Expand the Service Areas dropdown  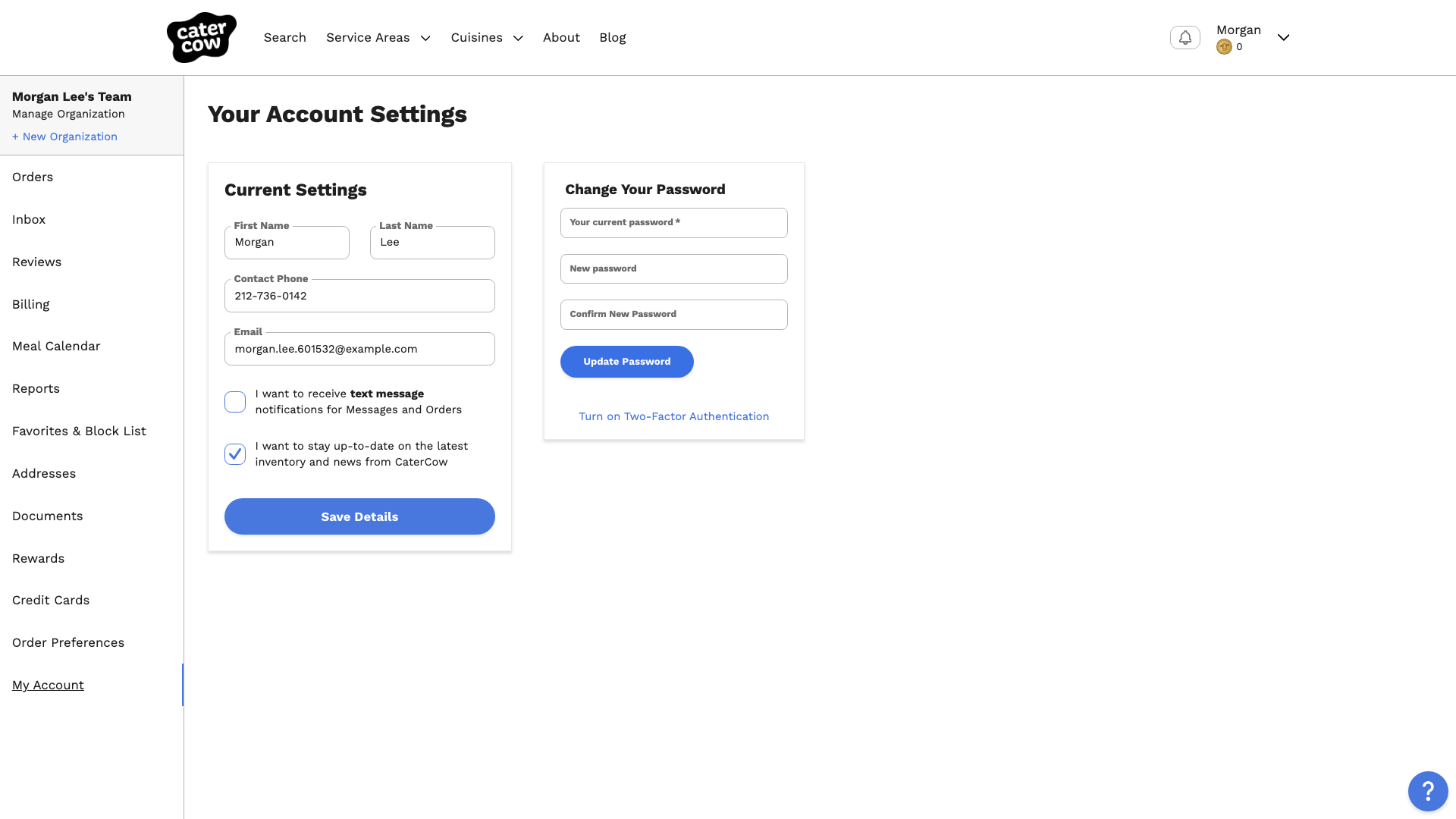point(378,38)
